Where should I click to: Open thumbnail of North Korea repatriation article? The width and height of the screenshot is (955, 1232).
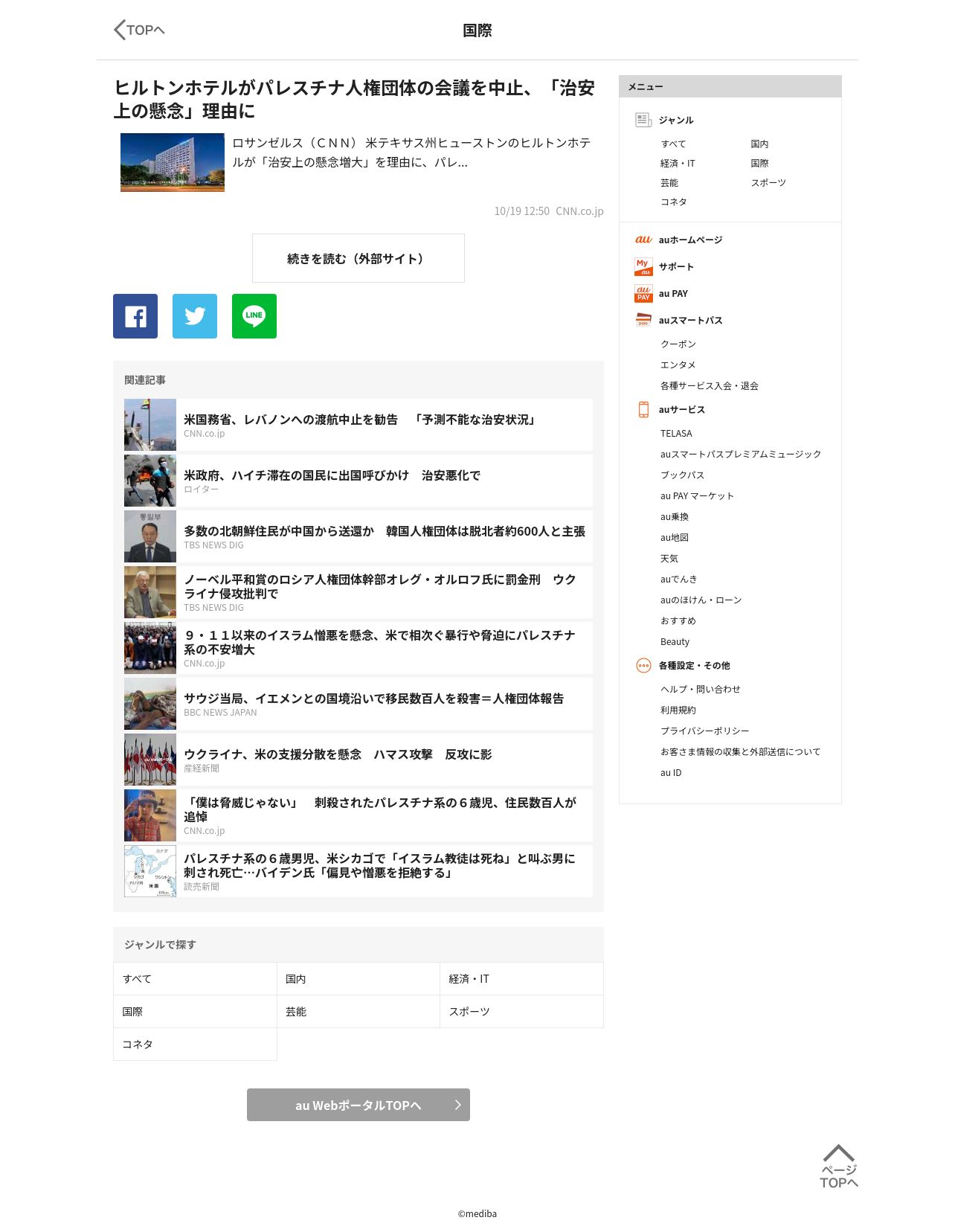tap(150, 536)
